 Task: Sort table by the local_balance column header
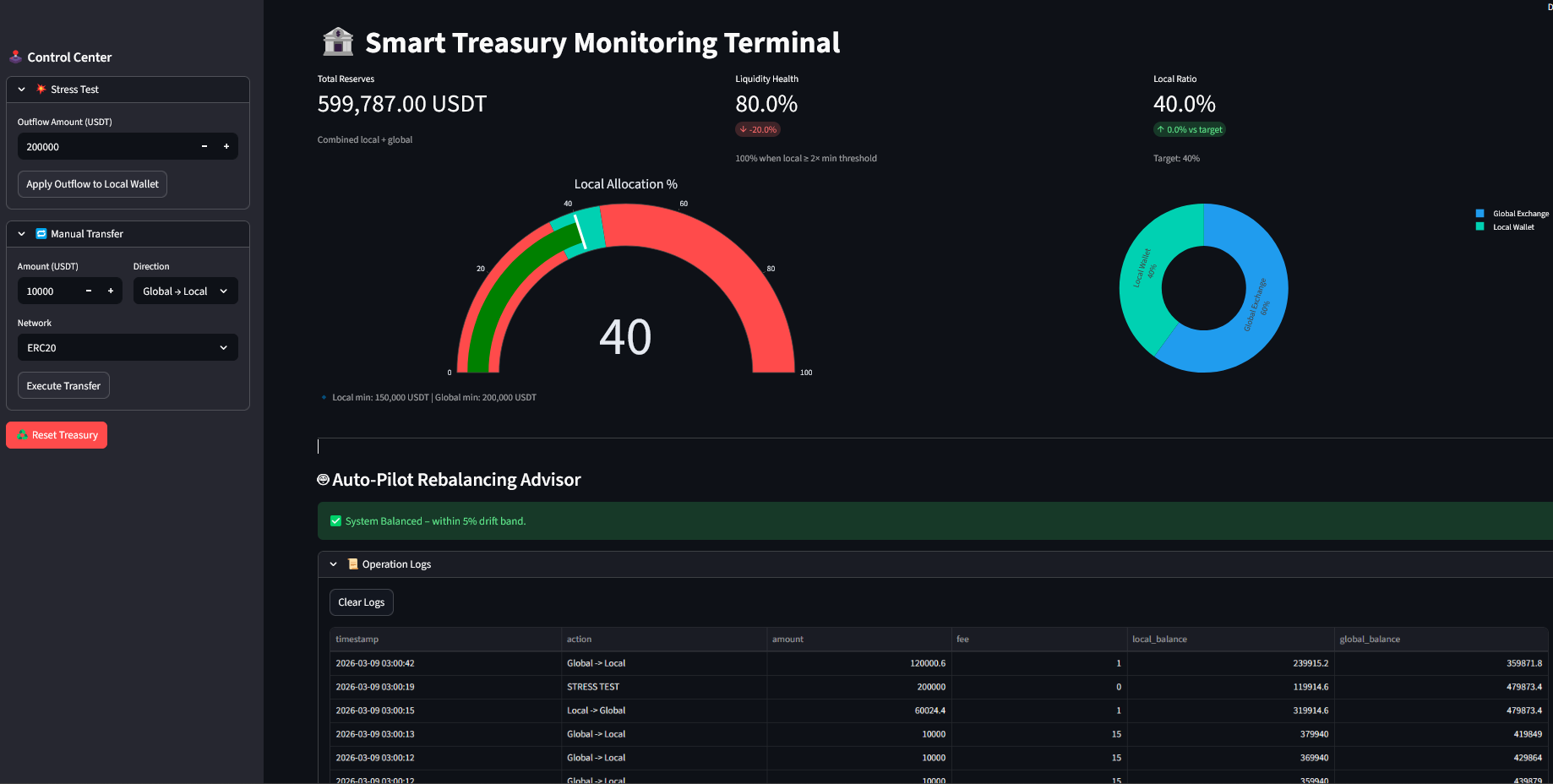click(1159, 640)
